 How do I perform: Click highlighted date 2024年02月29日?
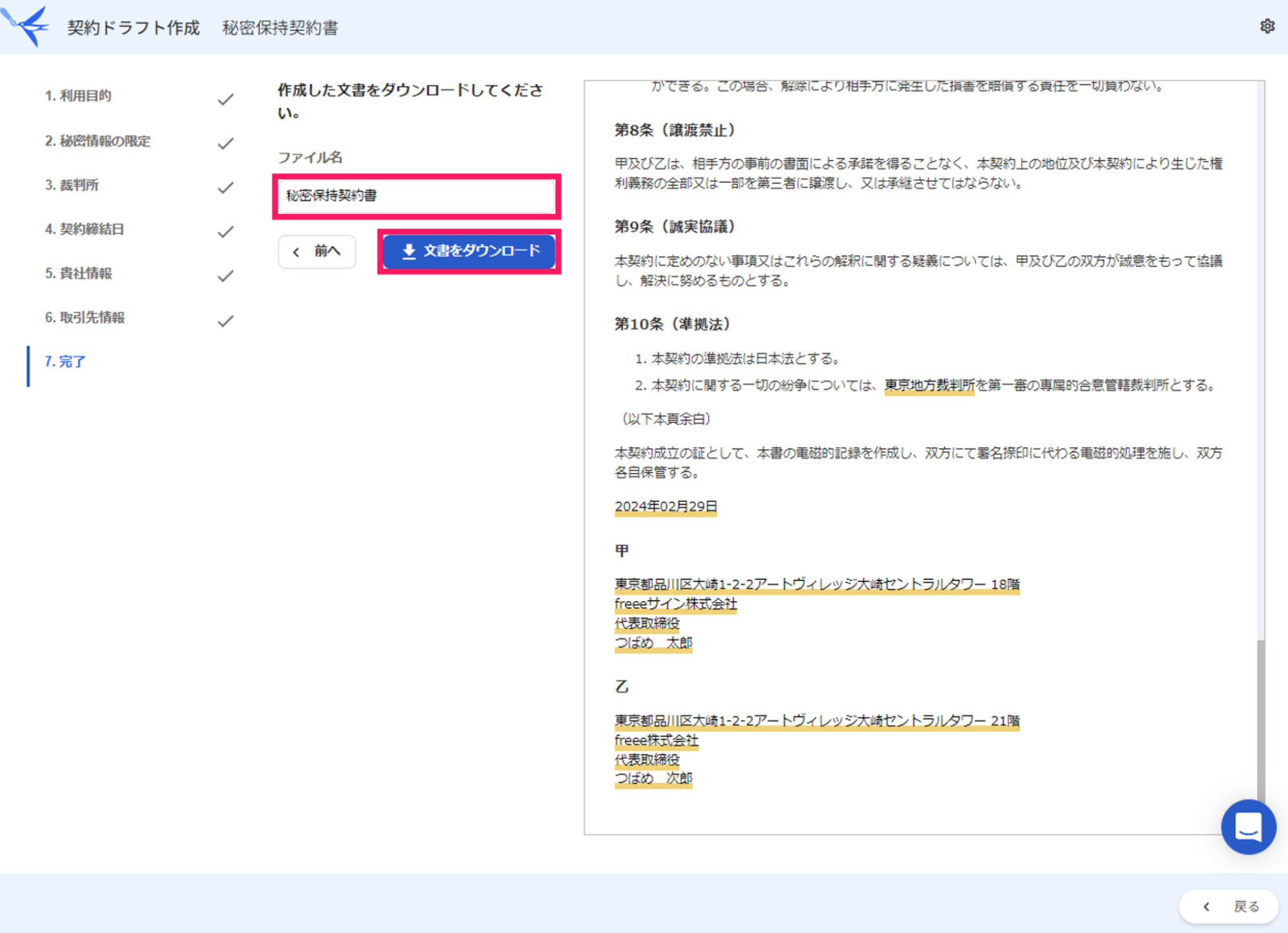click(666, 506)
